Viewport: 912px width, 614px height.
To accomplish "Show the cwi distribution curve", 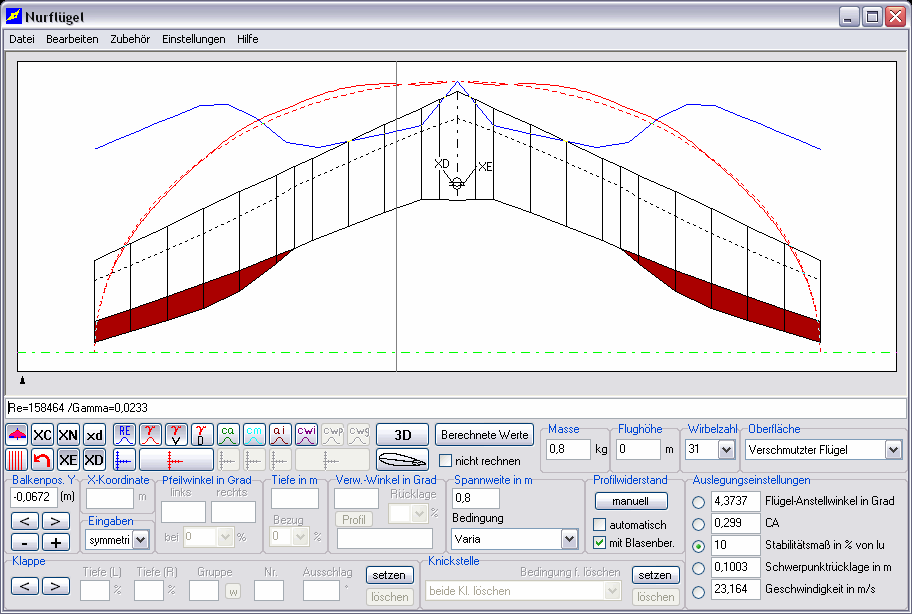I will 306,435.
